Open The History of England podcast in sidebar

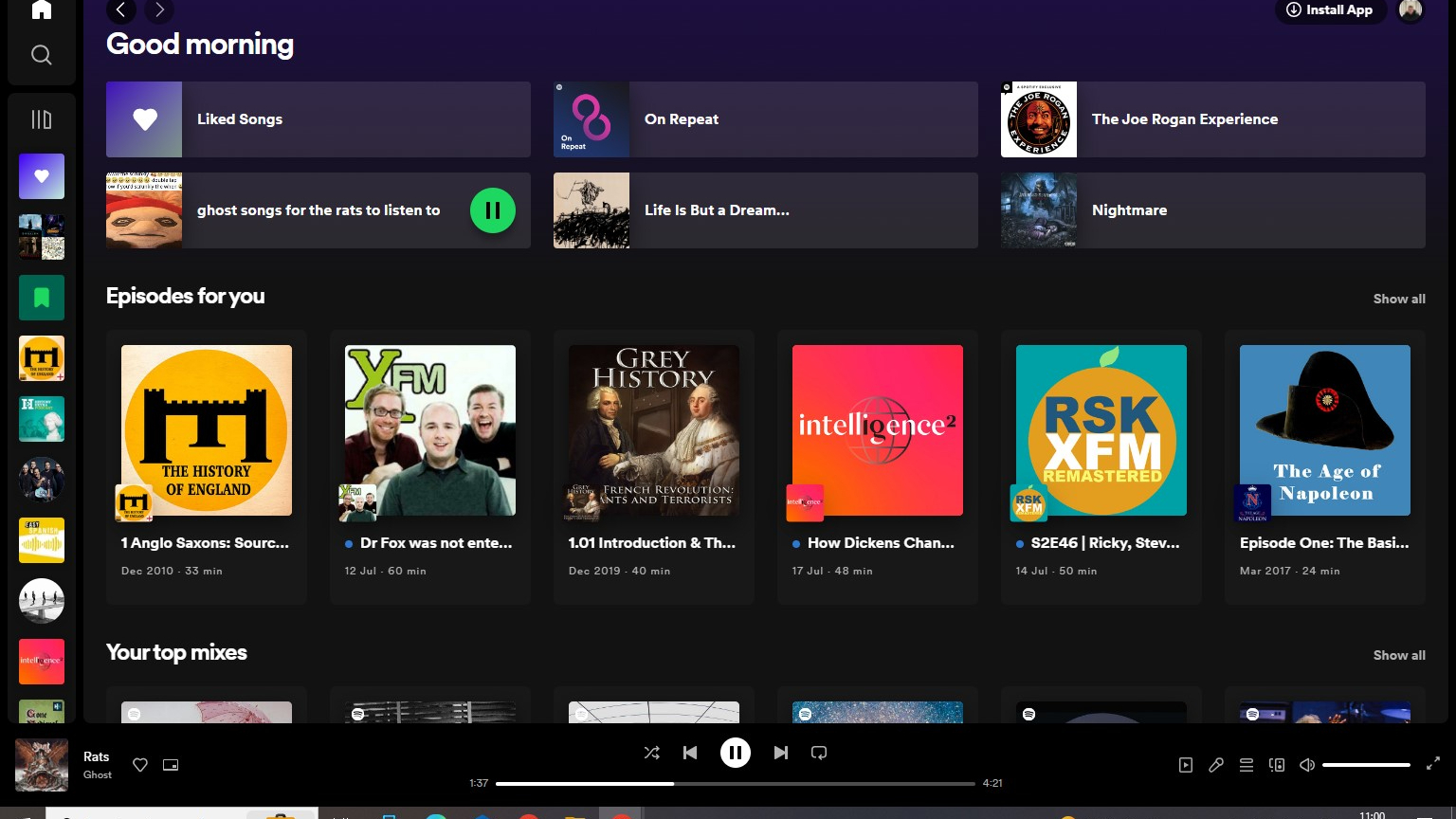pos(42,358)
